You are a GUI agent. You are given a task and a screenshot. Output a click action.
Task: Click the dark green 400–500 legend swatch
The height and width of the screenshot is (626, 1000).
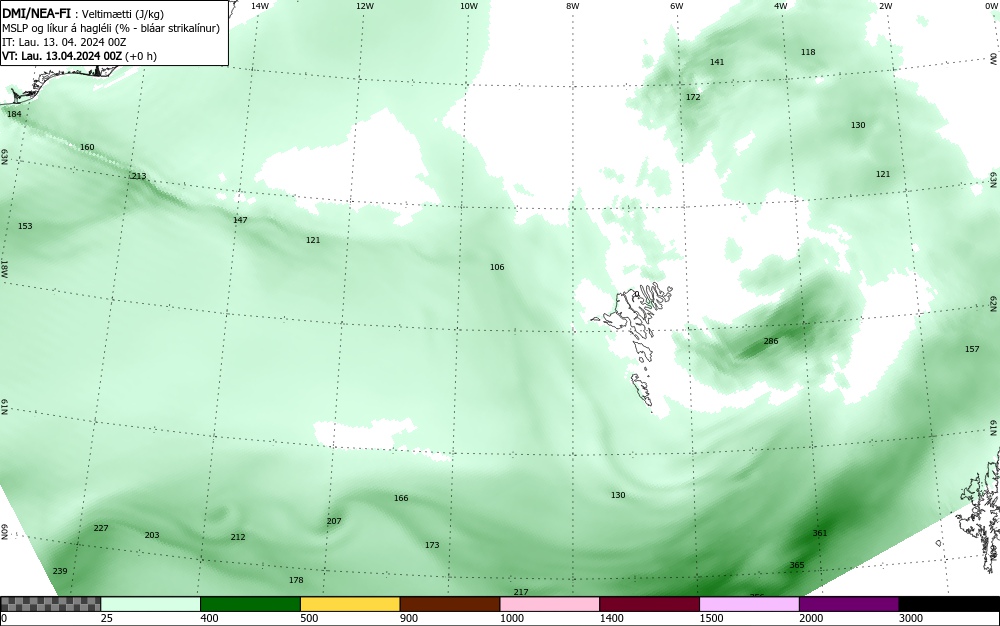[x=250, y=604]
